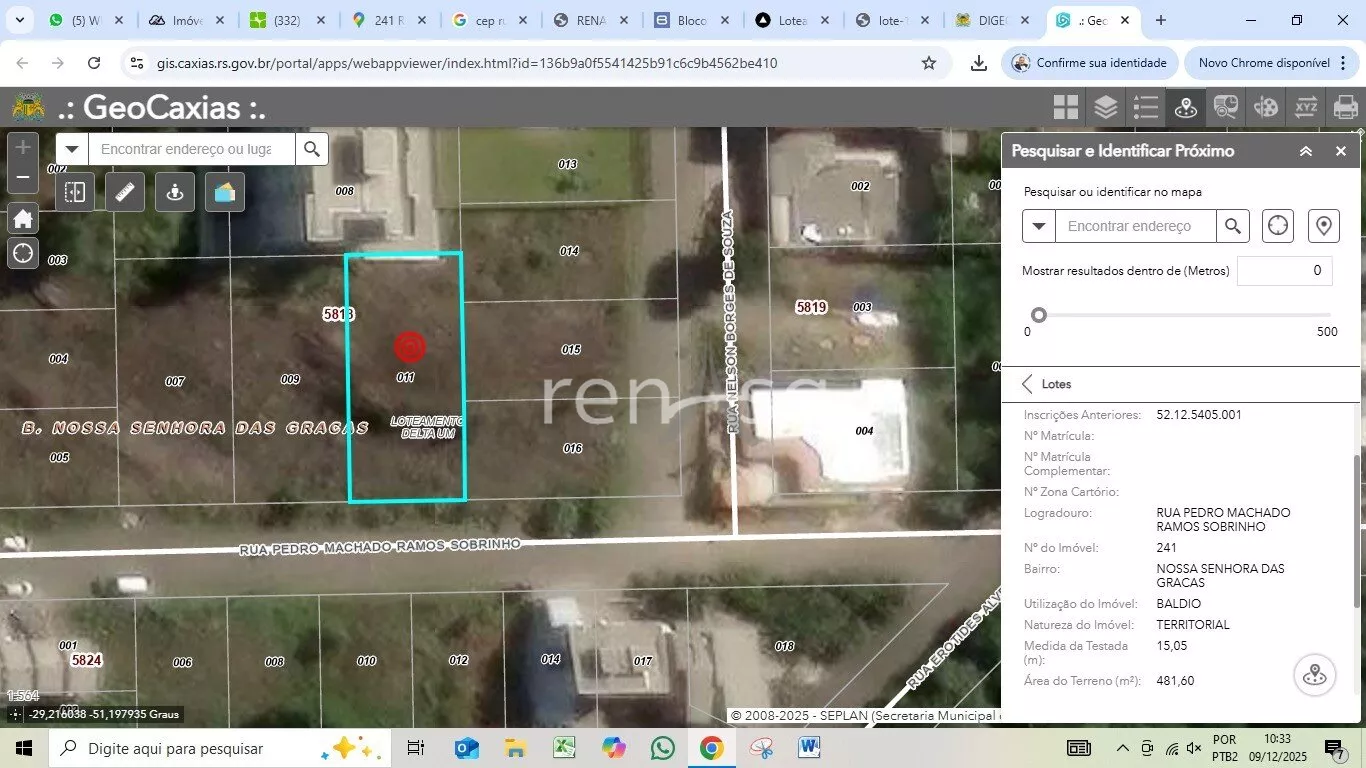Zoom out using the minus button
Image resolution: width=1366 pixels, height=768 pixels.
(23, 178)
